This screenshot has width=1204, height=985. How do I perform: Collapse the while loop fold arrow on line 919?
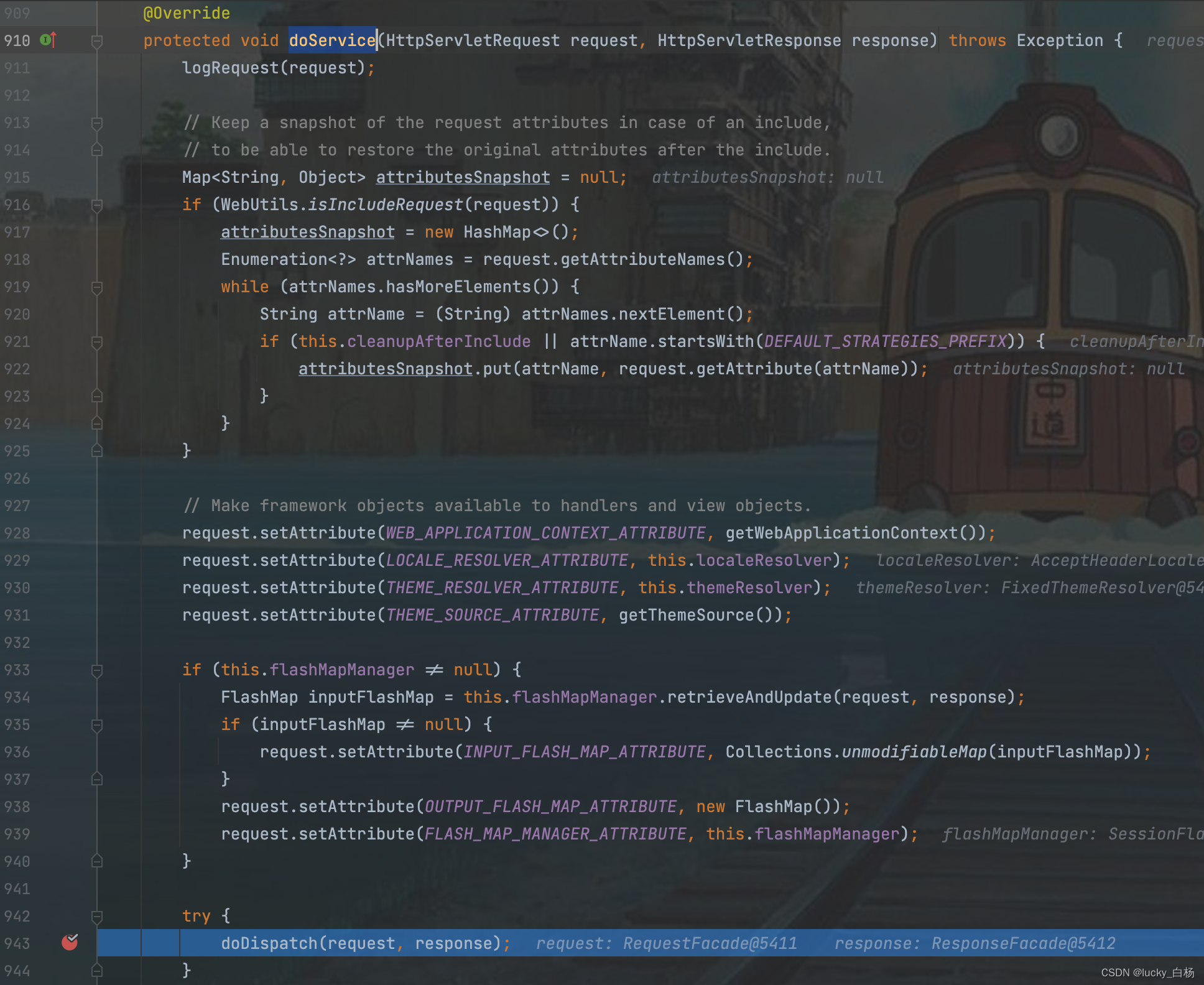point(96,287)
